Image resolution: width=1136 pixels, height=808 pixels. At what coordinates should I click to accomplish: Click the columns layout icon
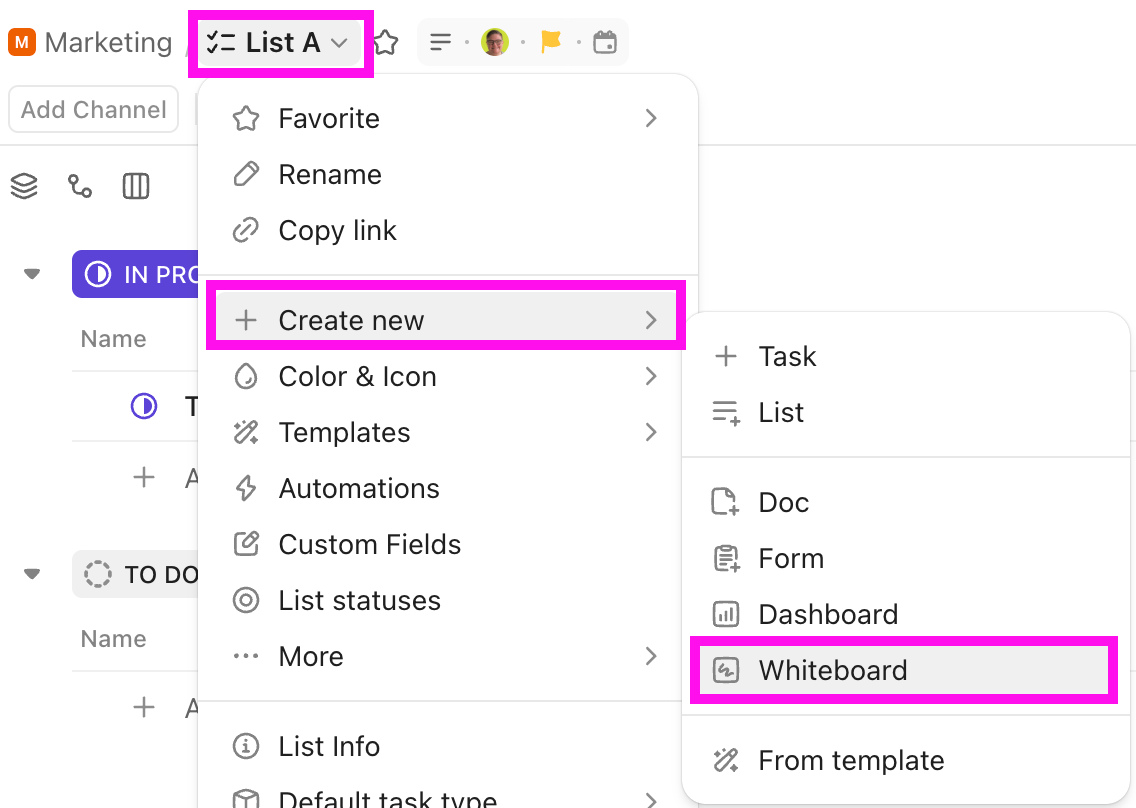(136, 186)
